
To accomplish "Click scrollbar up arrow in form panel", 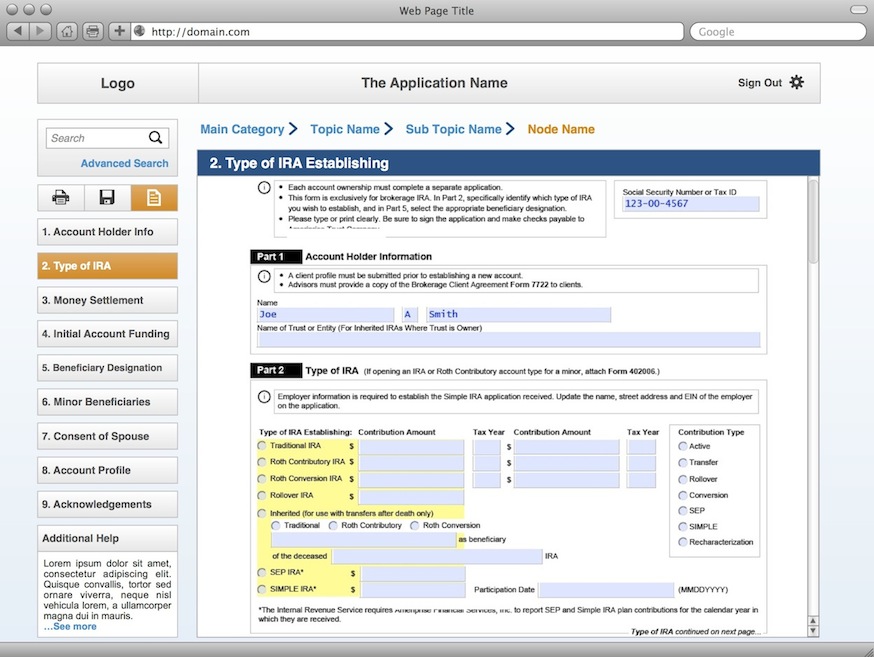I will tap(813, 621).
